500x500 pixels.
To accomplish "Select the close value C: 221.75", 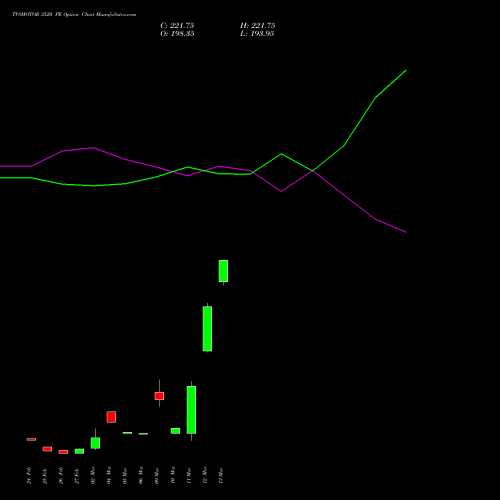I will tap(177, 26).
